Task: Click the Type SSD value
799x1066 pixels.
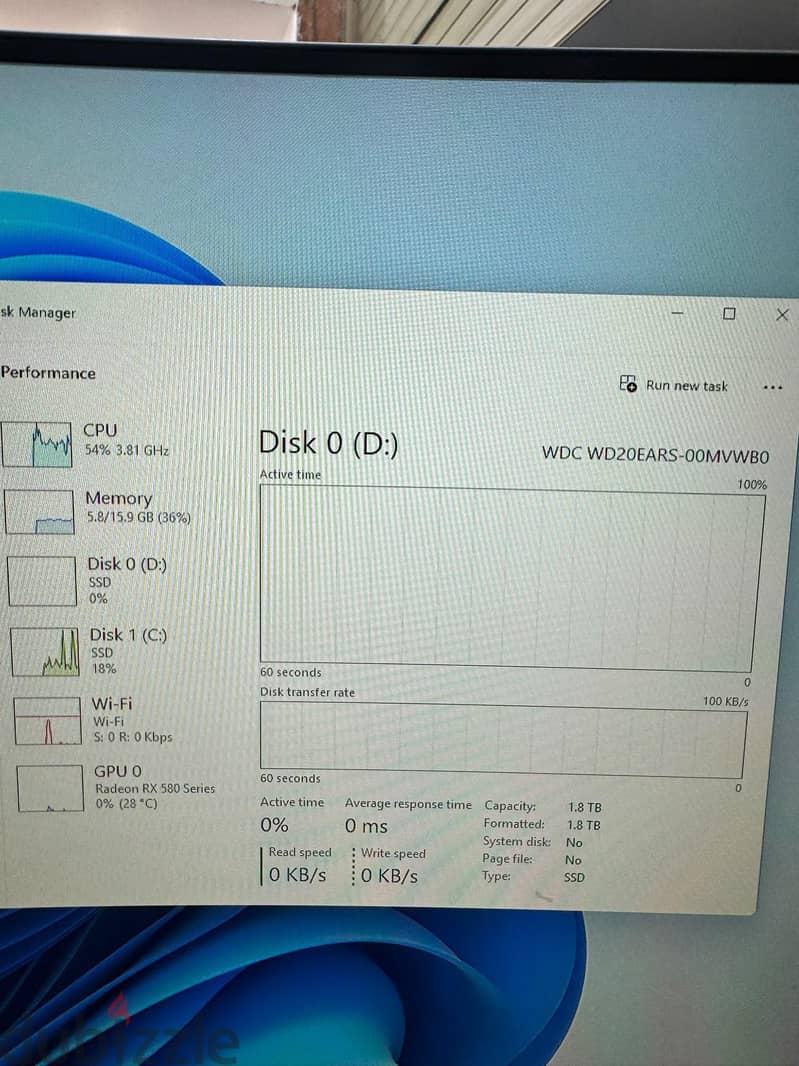Action: 574,878
